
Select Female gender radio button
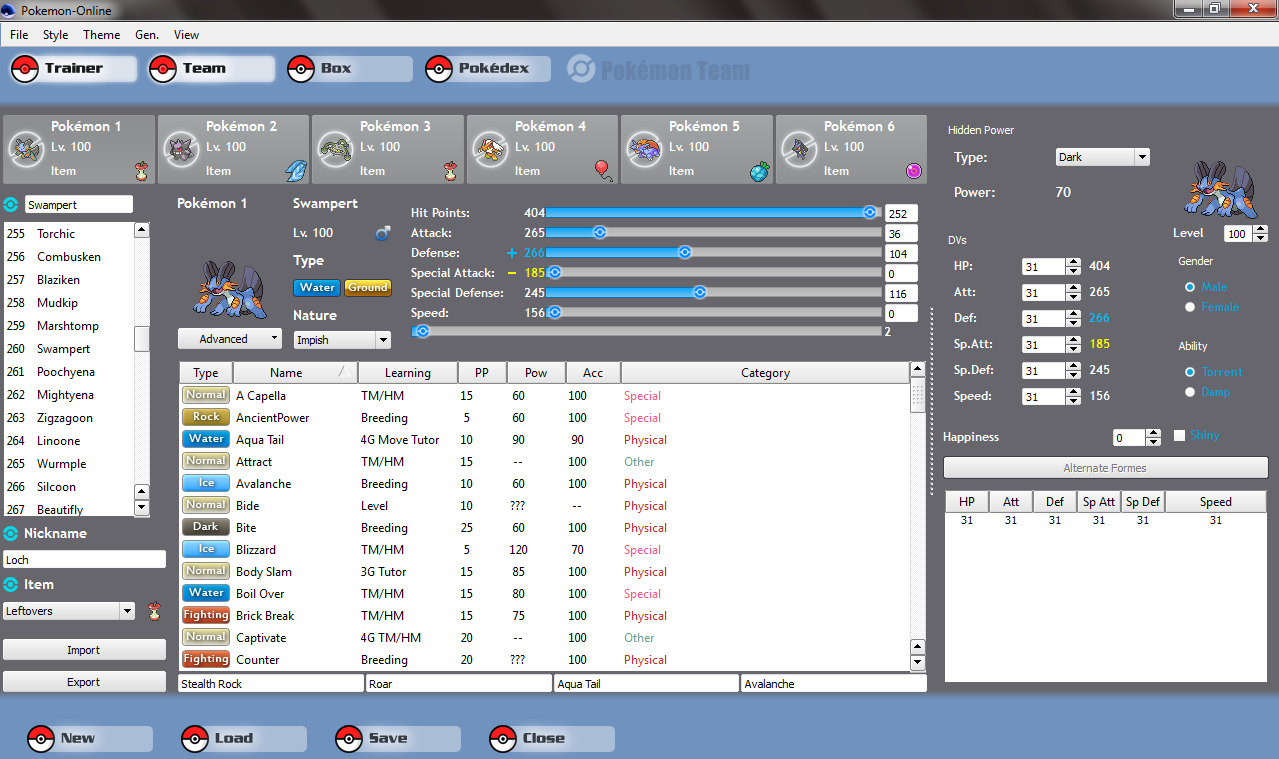click(1189, 307)
